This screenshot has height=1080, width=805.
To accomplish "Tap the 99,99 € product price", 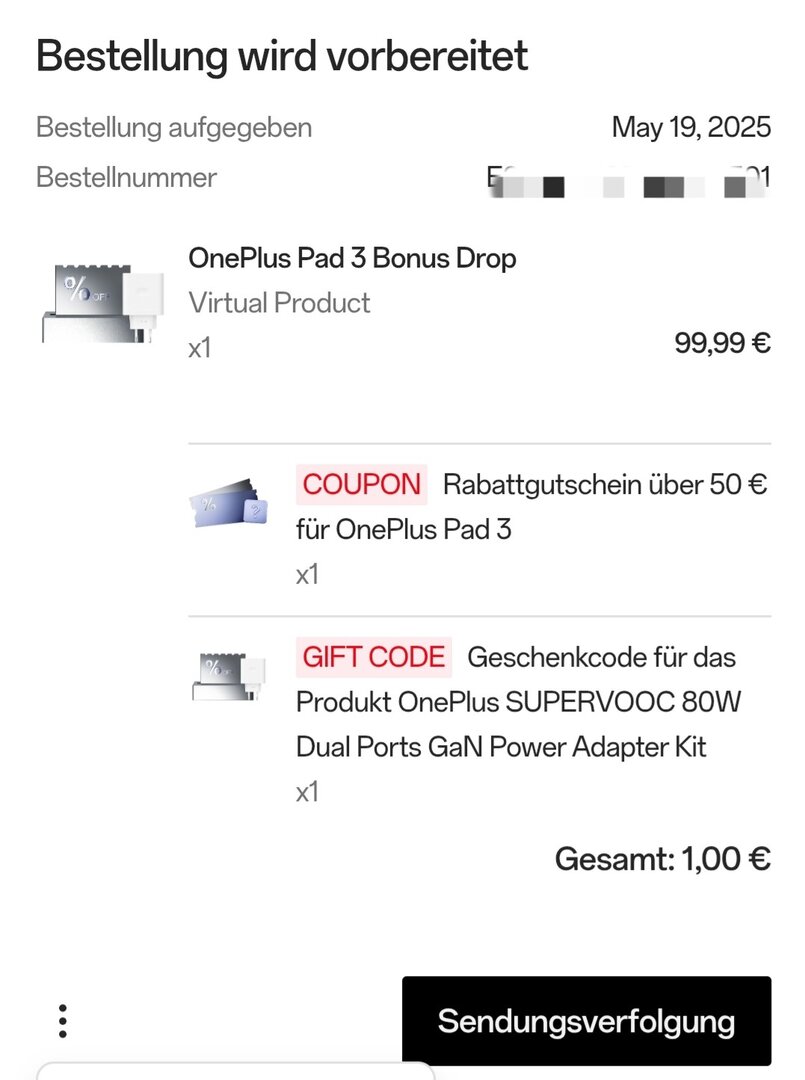I will pyautogui.click(x=722, y=342).
